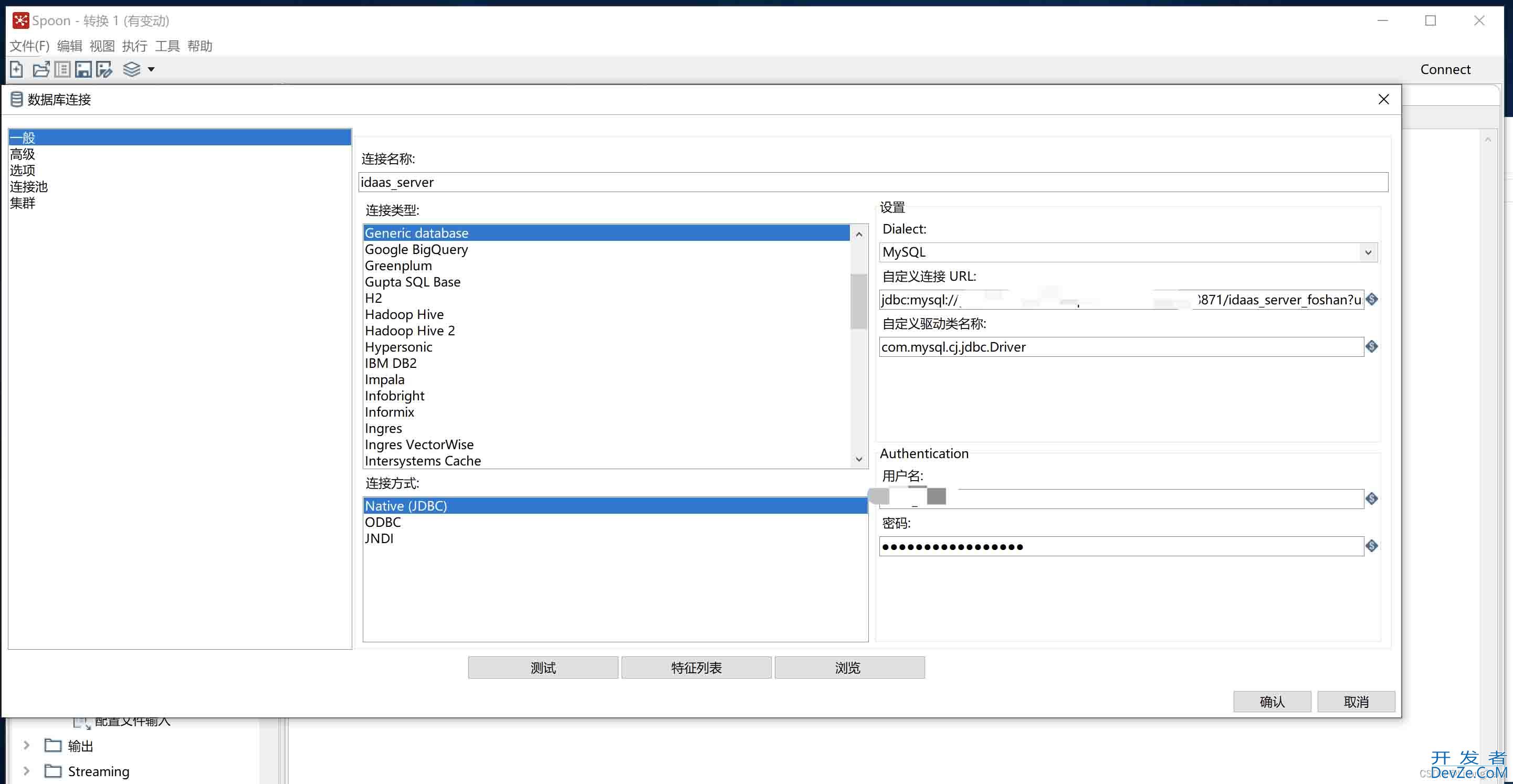Click variable icon beside driver class field
Image resolution: width=1513 pixels, height=784 pixels.
pyautogui.click(x=1372, y=346)
